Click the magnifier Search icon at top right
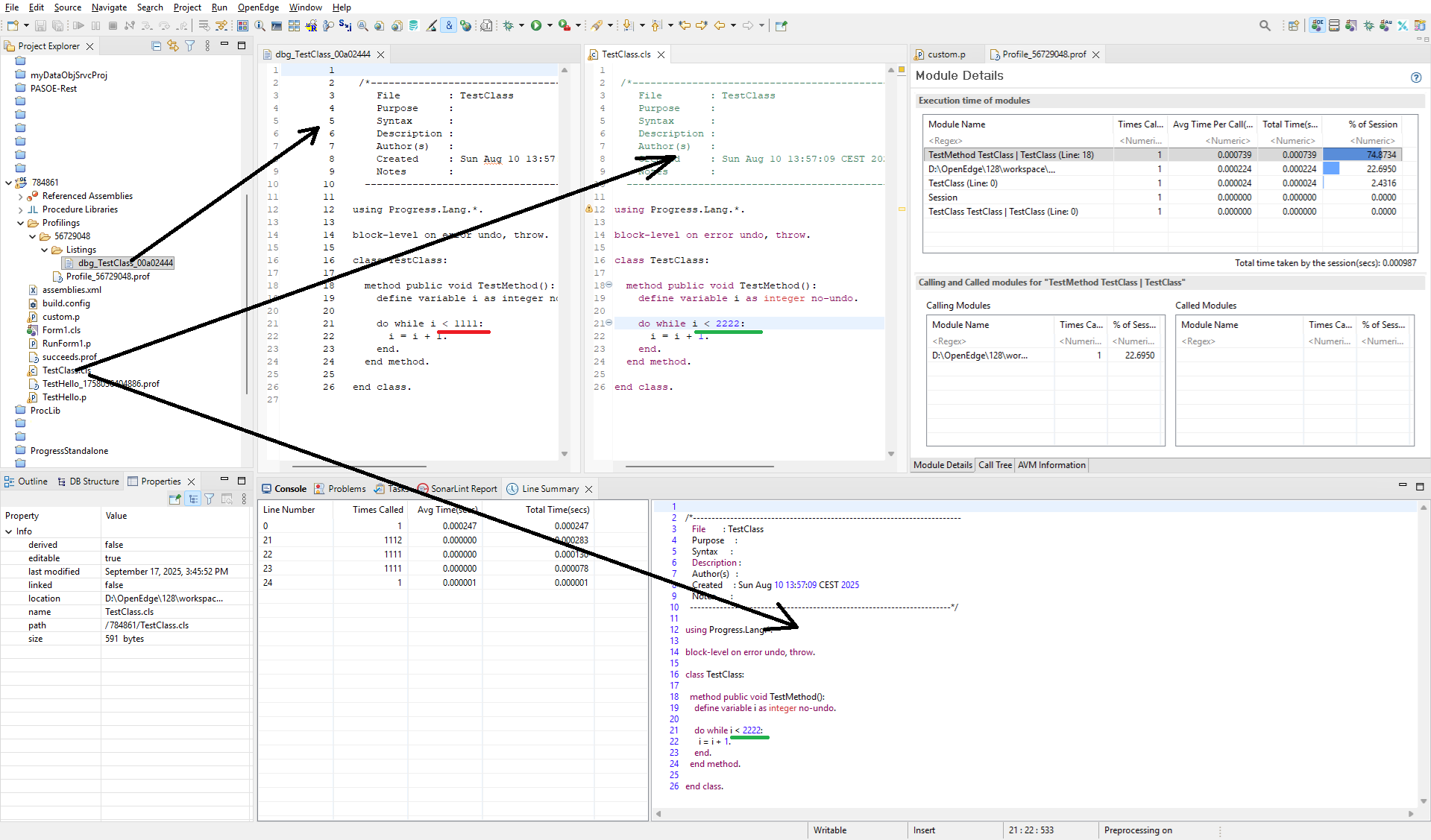 coord(1265,25)
